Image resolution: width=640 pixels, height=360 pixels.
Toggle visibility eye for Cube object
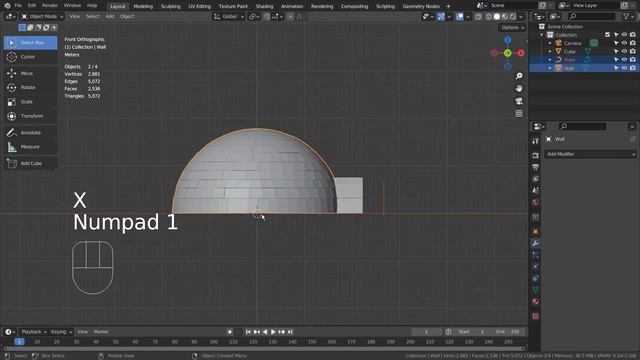tap(624, 51)
